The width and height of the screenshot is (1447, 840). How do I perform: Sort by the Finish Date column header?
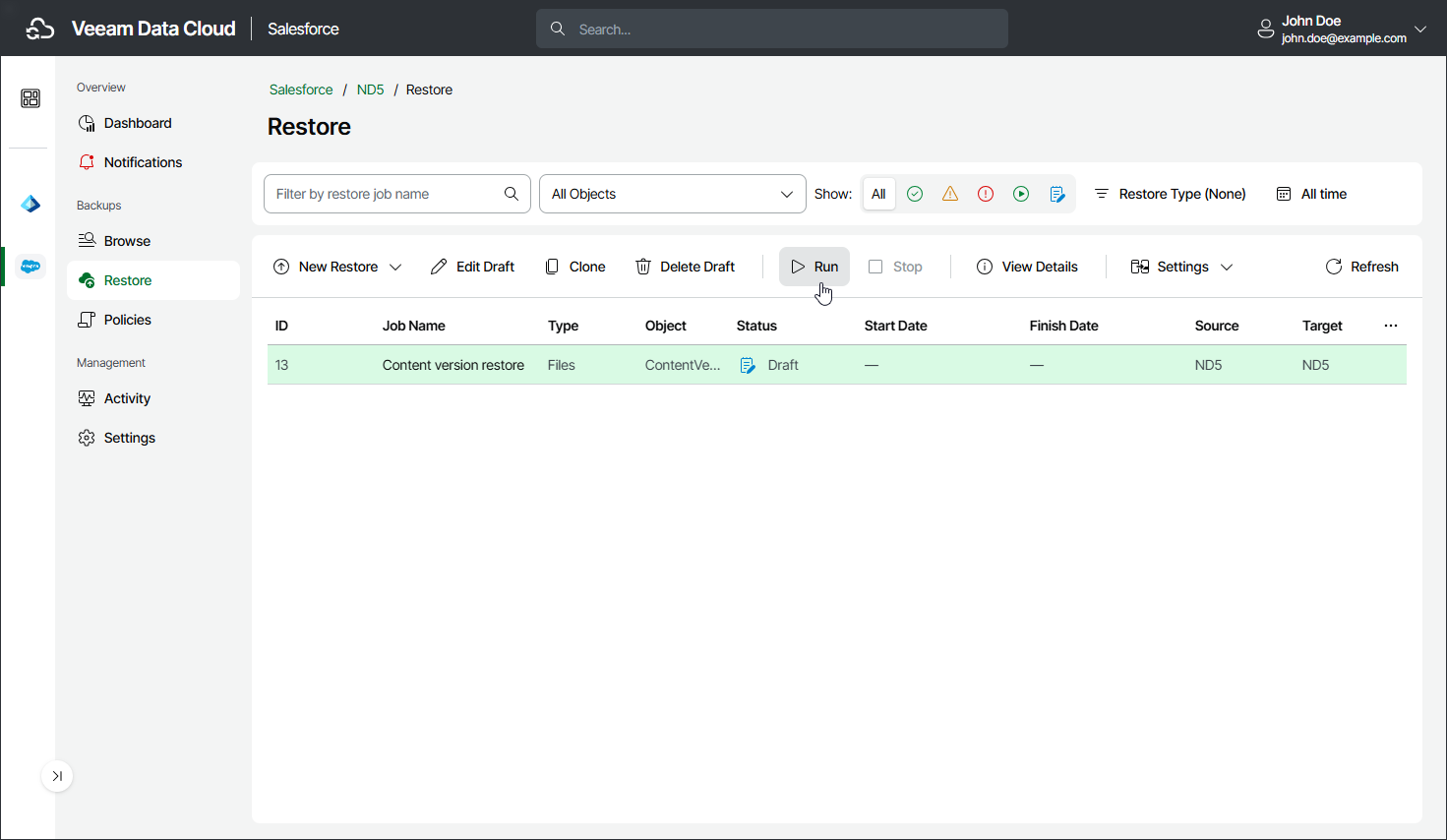(1064, 326)
